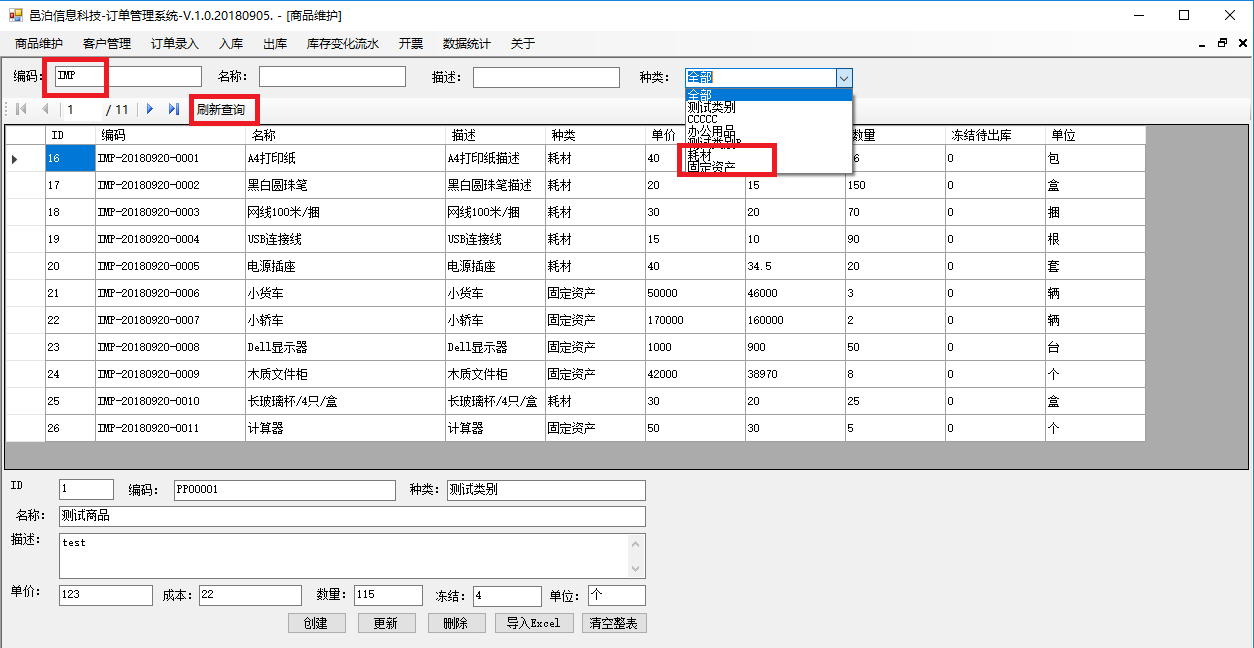
Task: Focus the detail 种类 field showing 测试类别
Action: 546,490
